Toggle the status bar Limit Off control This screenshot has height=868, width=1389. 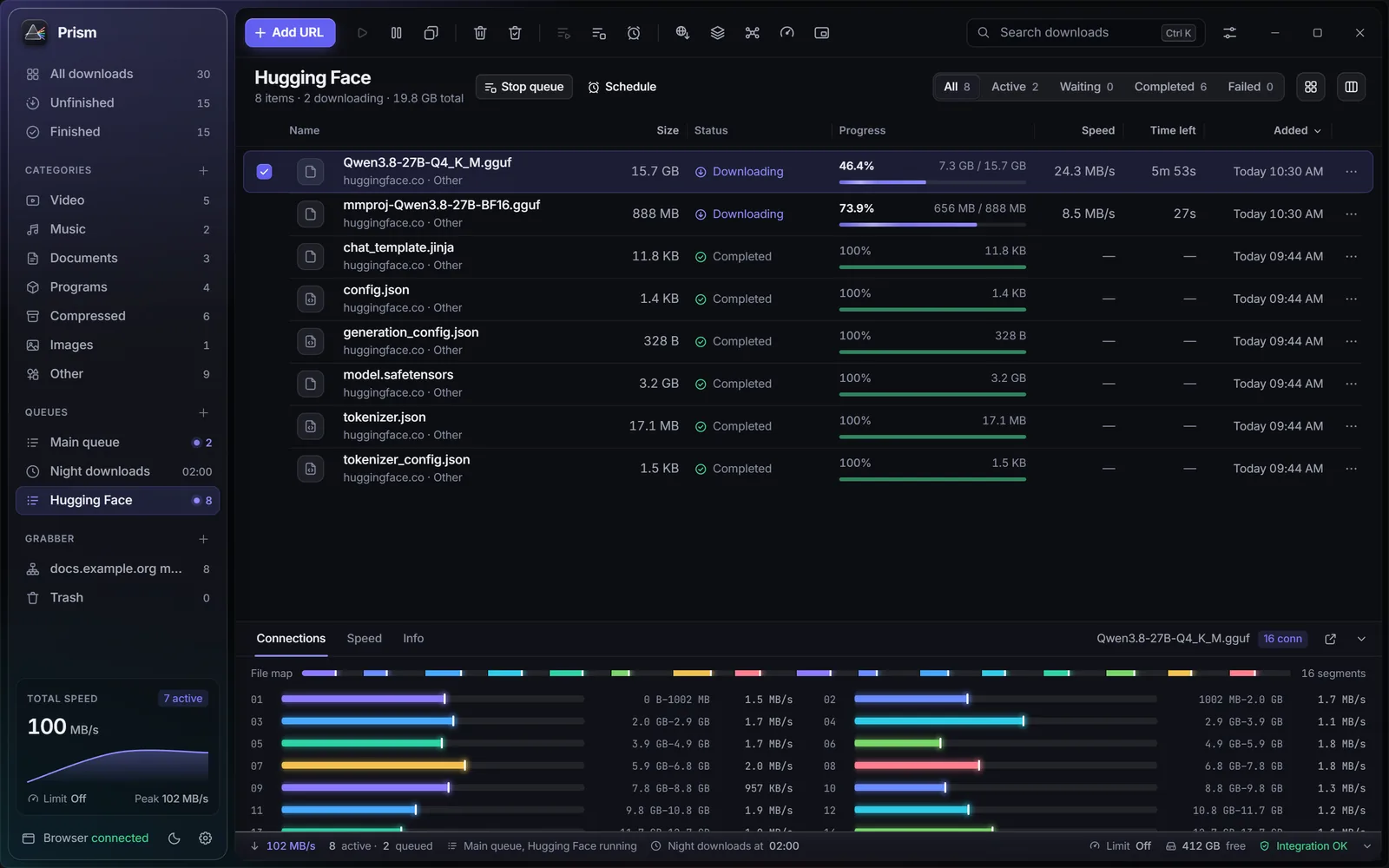click(1120, 846)
